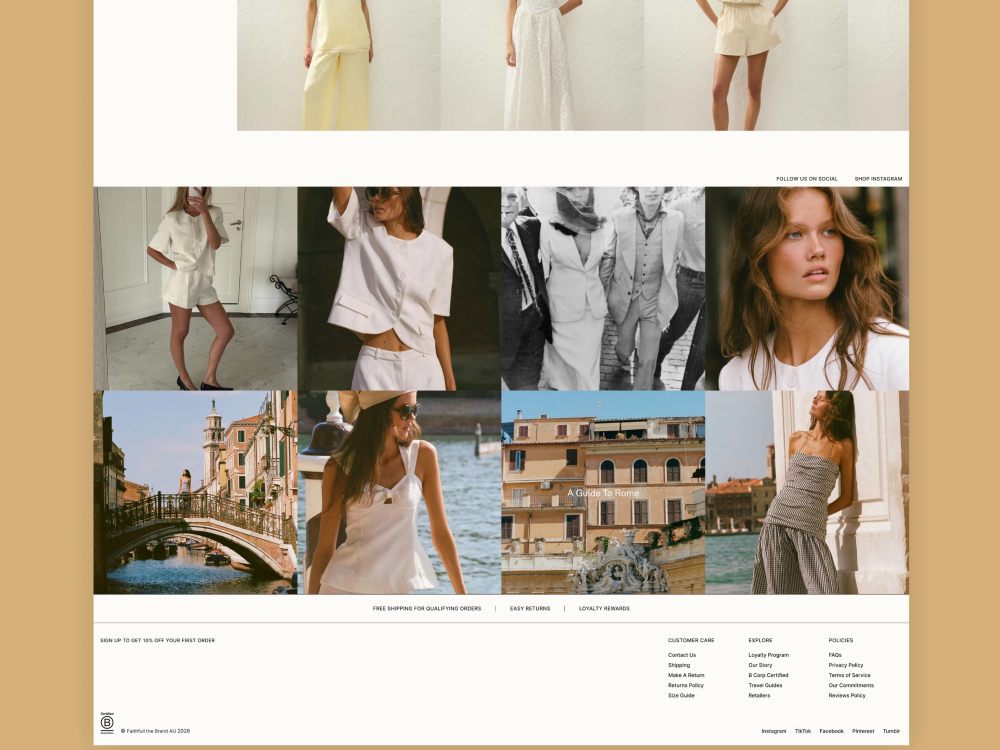Open the A Guide To Rome tile
The height and width of the screenshot is (750, 1000).
[x=603, y=492]
